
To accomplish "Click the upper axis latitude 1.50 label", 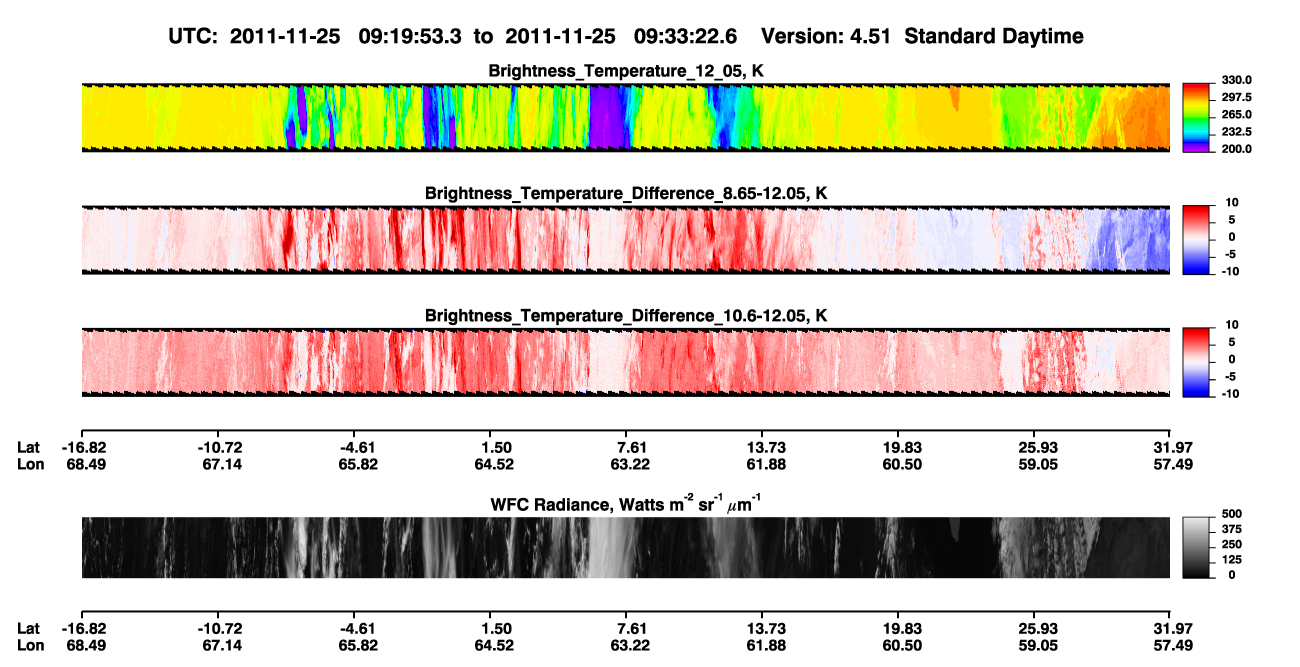I will coord(496,447).
